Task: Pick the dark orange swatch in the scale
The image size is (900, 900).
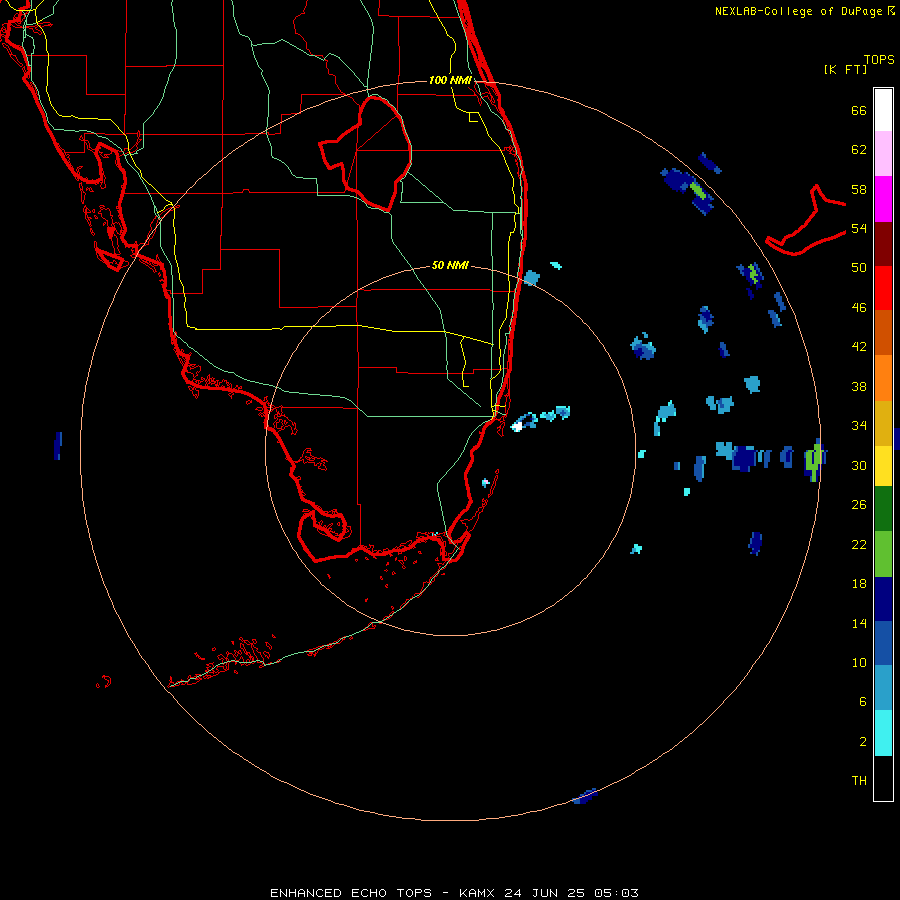Action: tap(883, 332)
